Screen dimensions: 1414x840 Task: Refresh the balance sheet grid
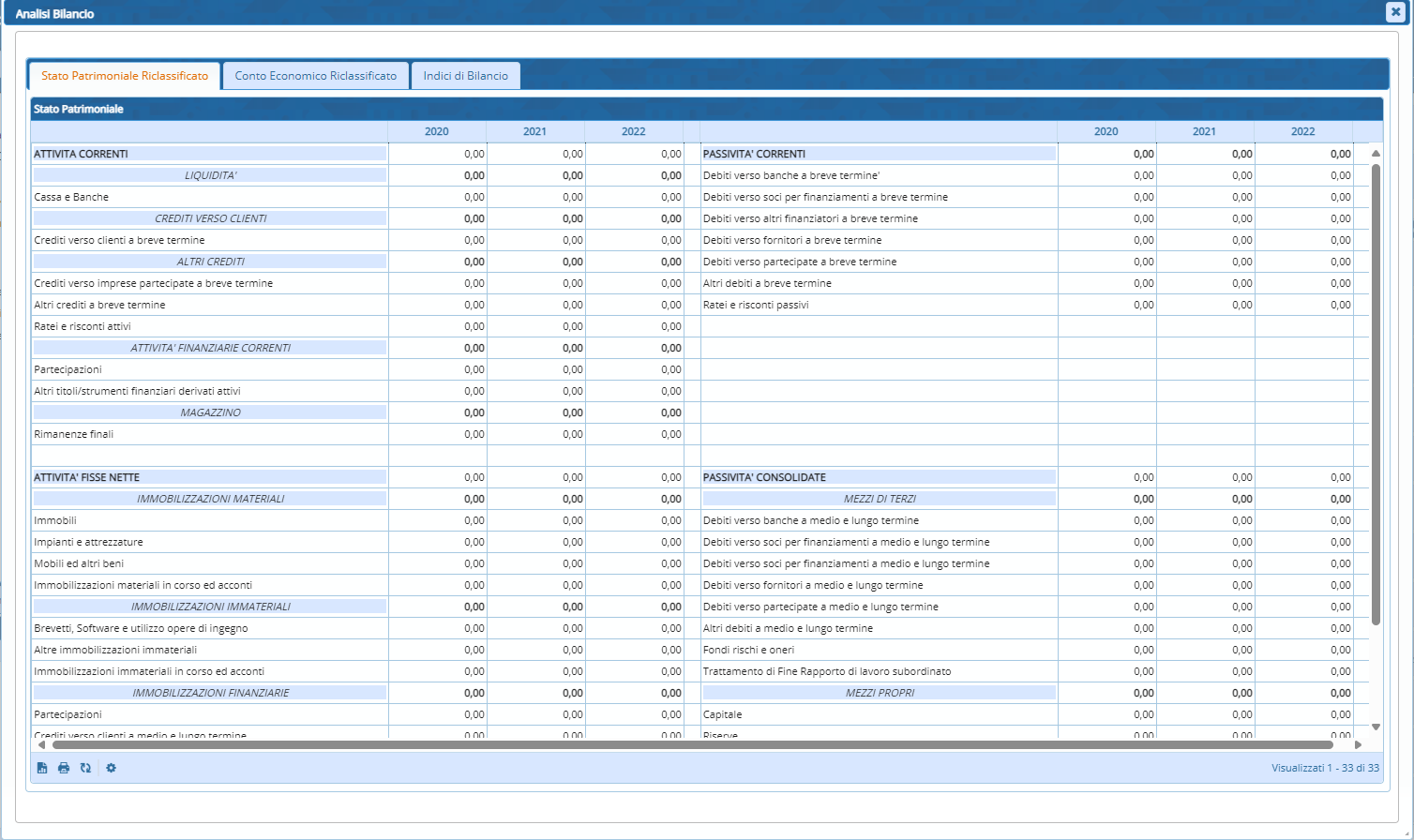coord(85,768)
